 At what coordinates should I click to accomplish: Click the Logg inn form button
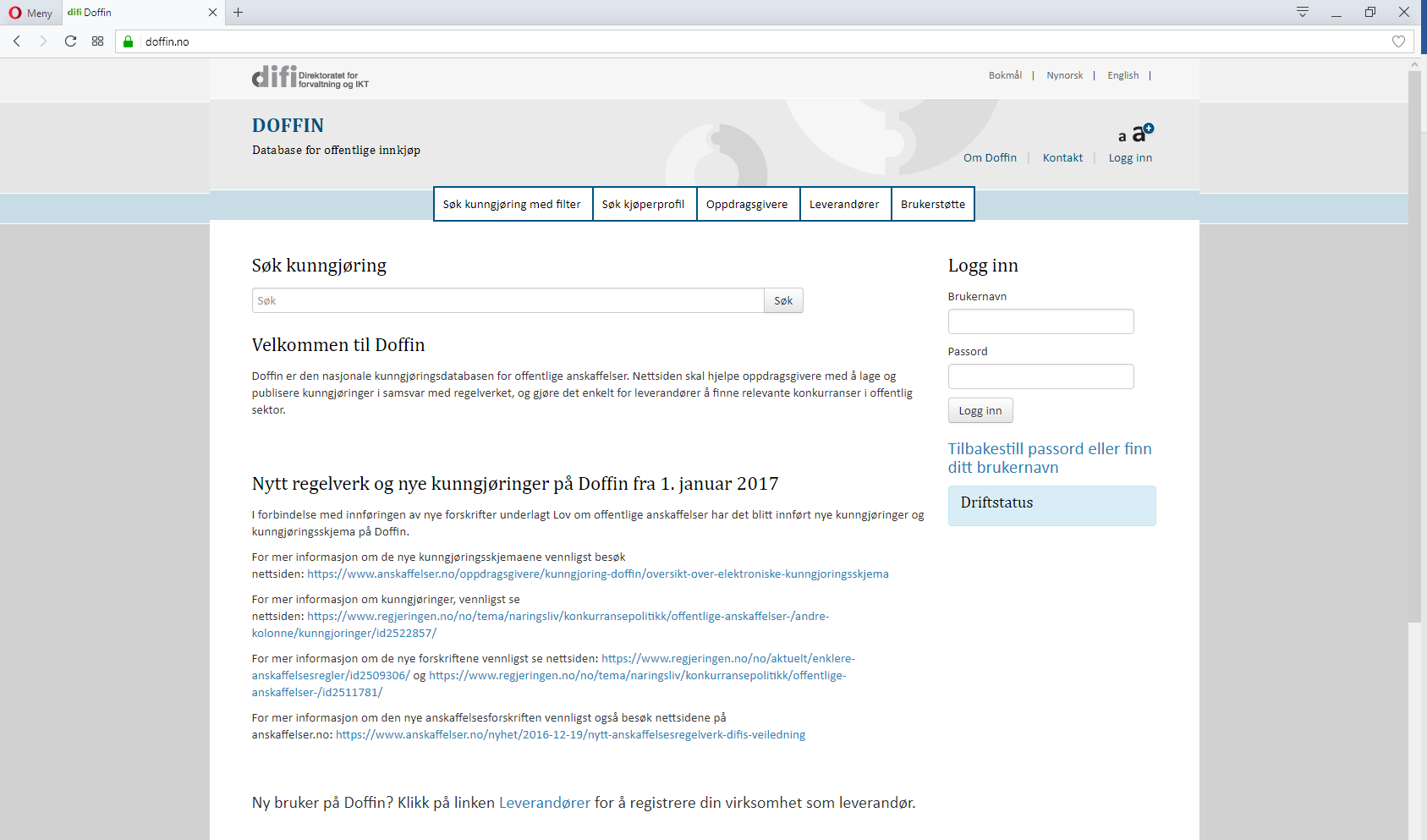click(x=980, y=410)
